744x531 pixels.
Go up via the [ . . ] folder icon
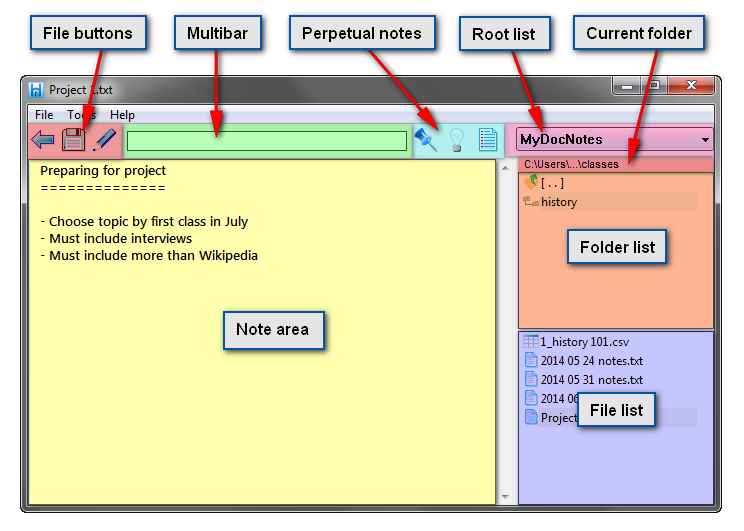tap(531, 182)
